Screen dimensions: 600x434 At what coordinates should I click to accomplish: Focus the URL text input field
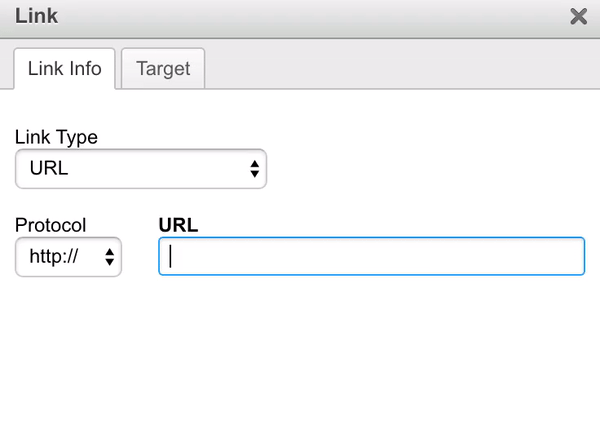371,256
